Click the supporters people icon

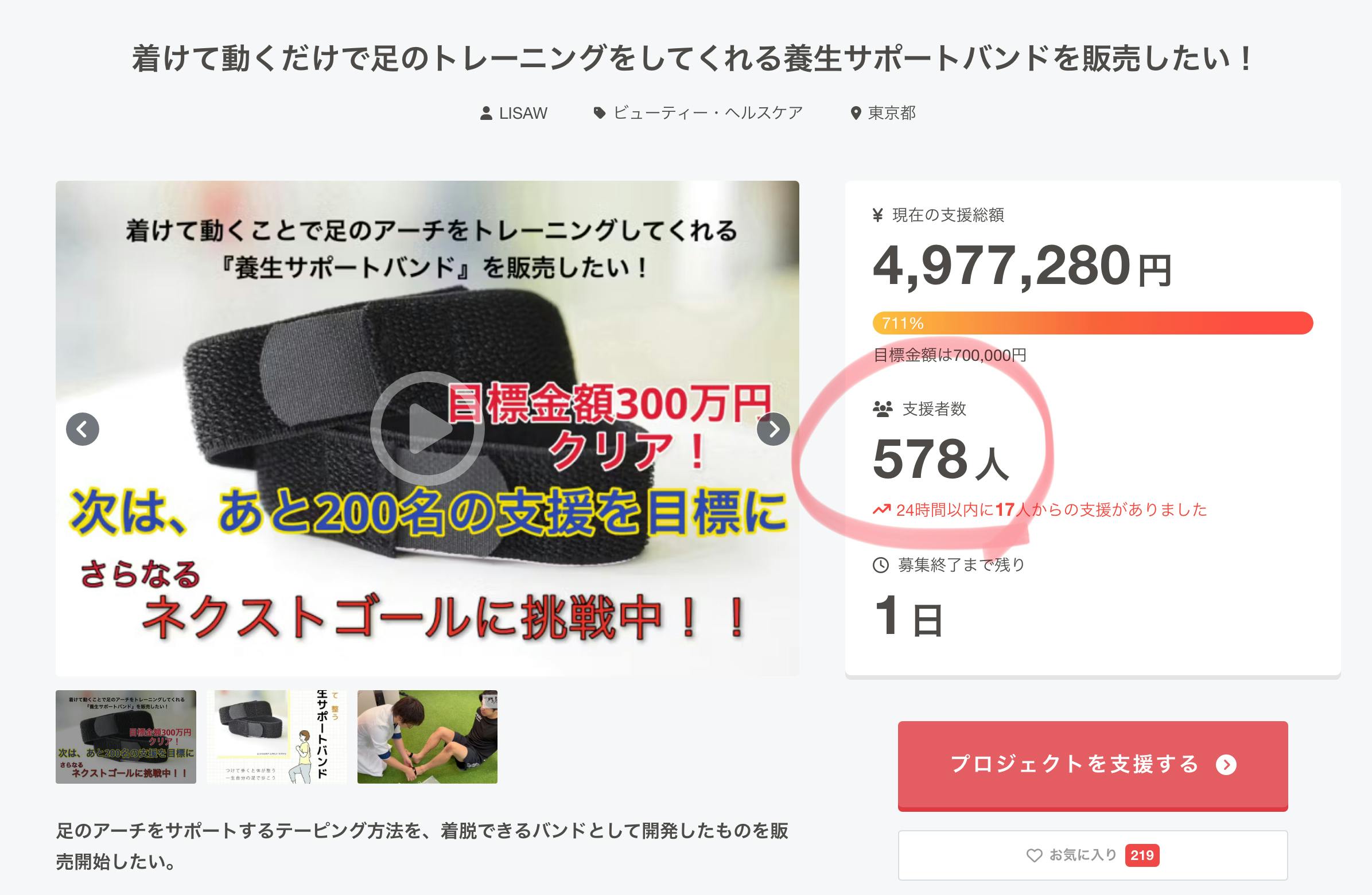[x=883, y=409]
